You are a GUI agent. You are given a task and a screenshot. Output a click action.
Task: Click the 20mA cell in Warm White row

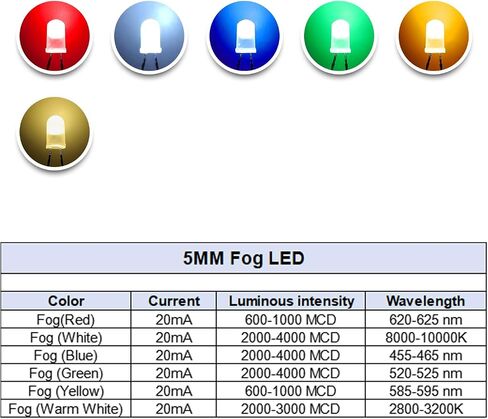174,409
